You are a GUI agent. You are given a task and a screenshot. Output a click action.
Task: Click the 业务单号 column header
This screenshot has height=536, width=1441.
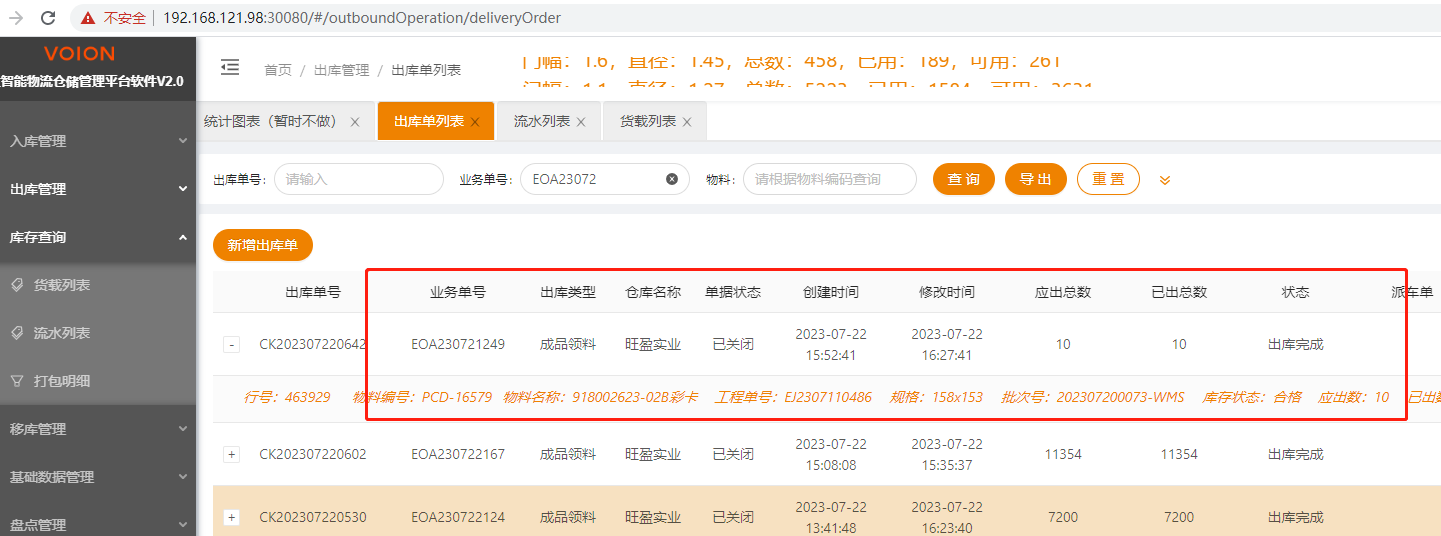(x=458, y=292)
